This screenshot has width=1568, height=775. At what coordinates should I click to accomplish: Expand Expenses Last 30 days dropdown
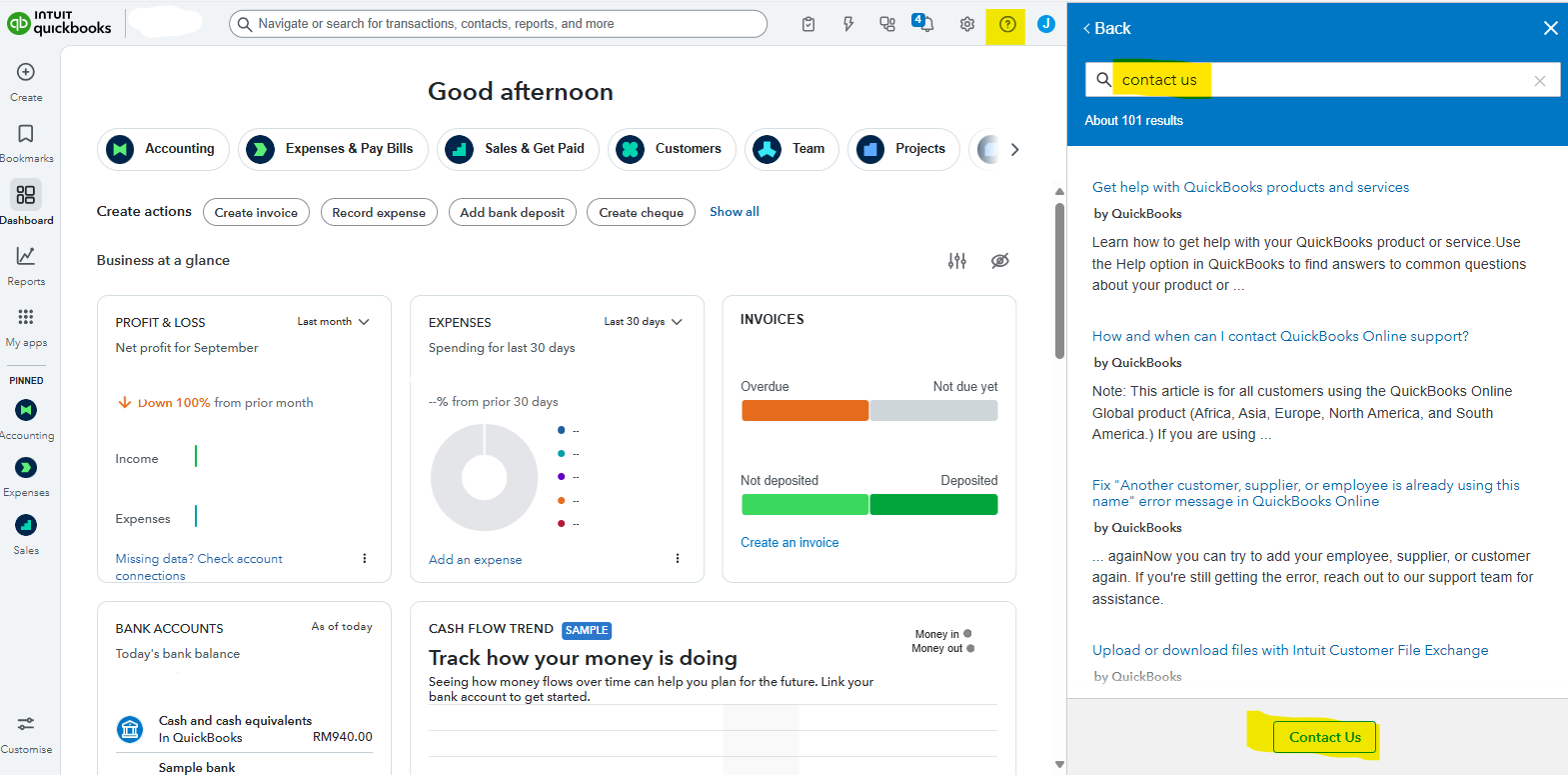pyautogui.click(x=643, y=322)
